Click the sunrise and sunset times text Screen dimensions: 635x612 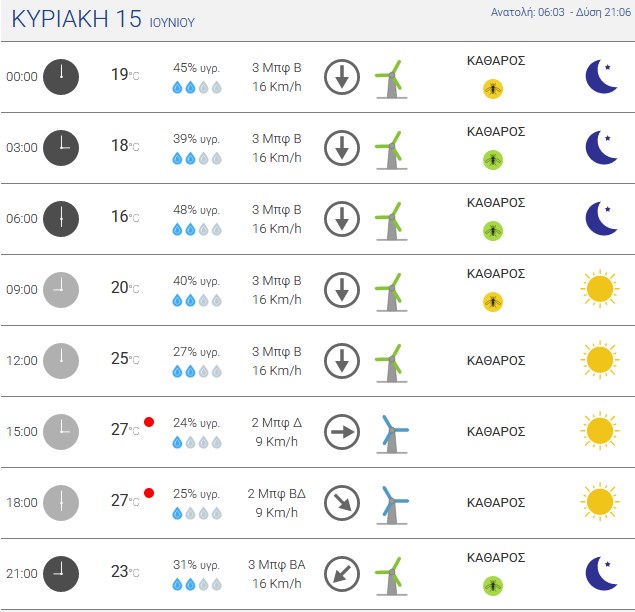(x=561, y=12)
